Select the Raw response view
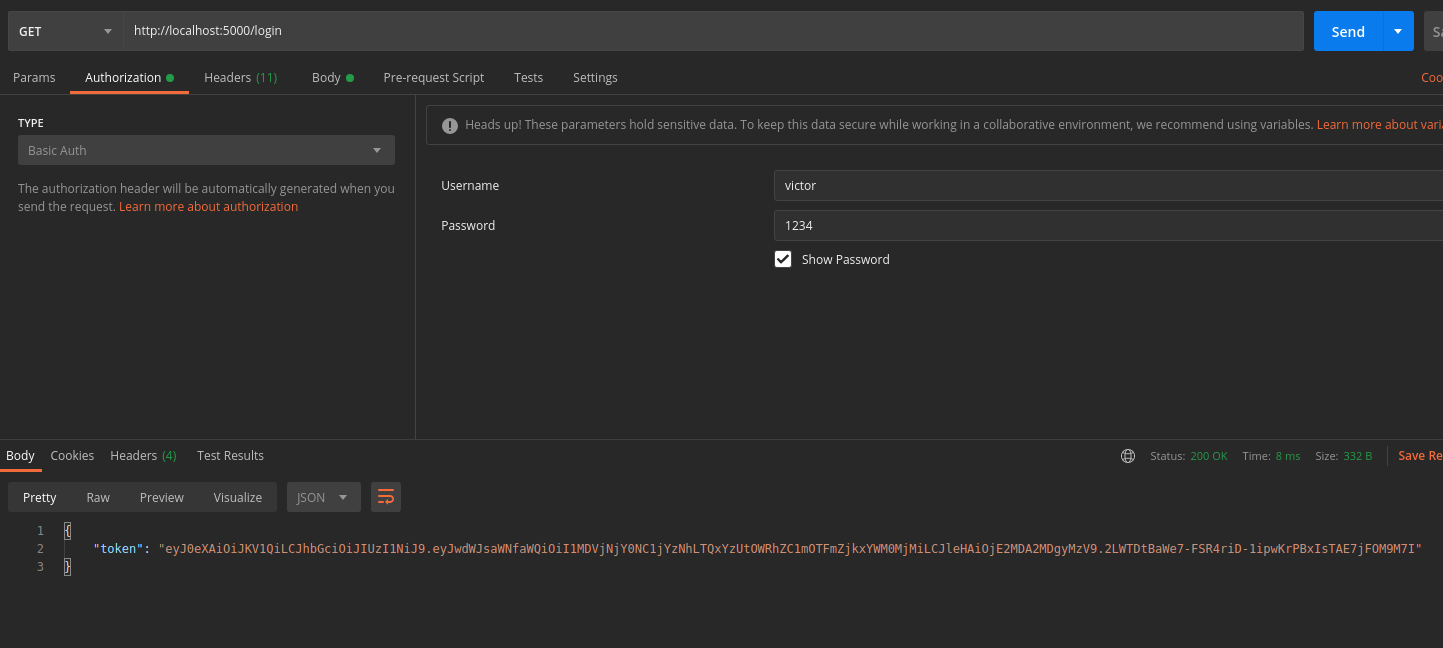Screen dimensions: 1443x648 point(98,497)
